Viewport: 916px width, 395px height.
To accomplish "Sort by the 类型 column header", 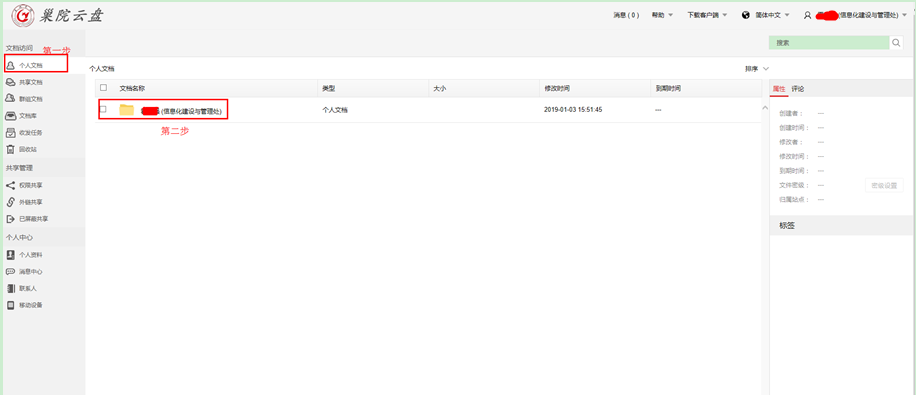I will (x=329, y=88).
